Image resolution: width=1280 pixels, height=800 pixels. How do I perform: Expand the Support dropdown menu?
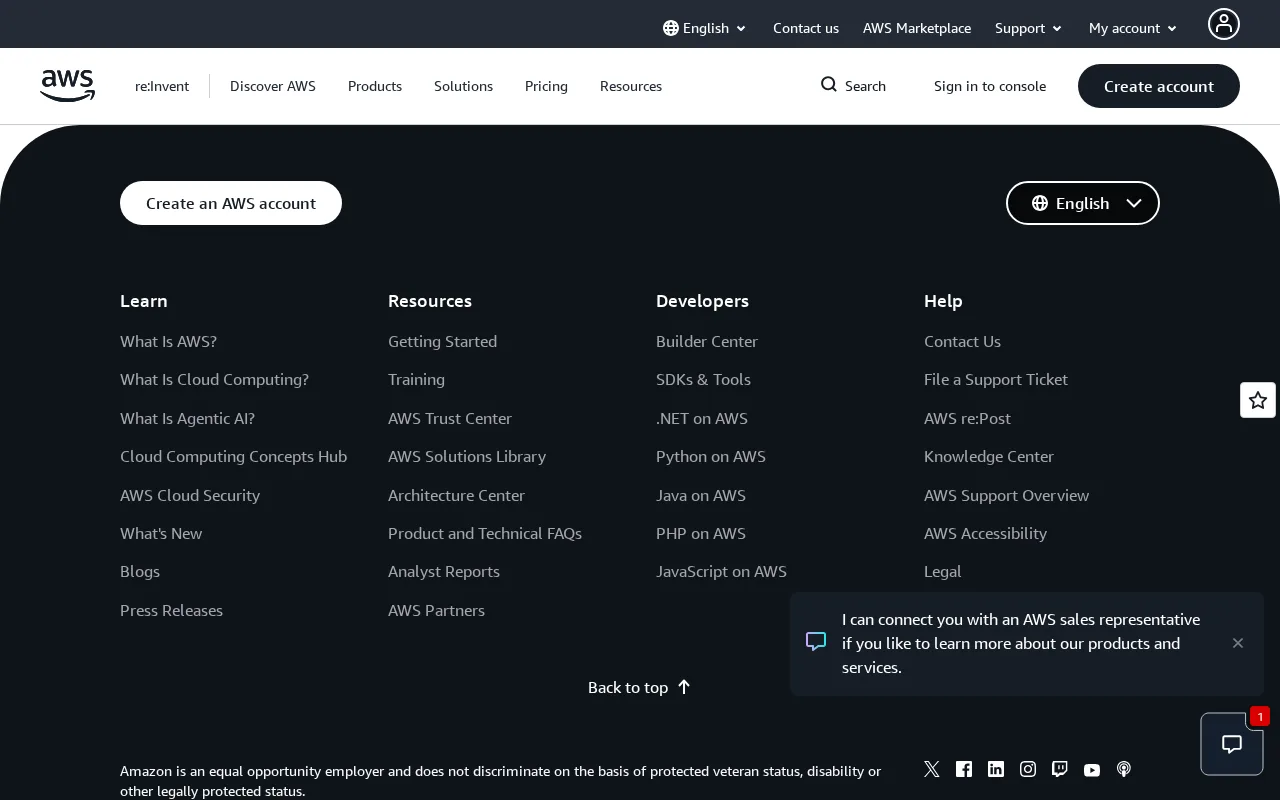(x=1028, y=28)
